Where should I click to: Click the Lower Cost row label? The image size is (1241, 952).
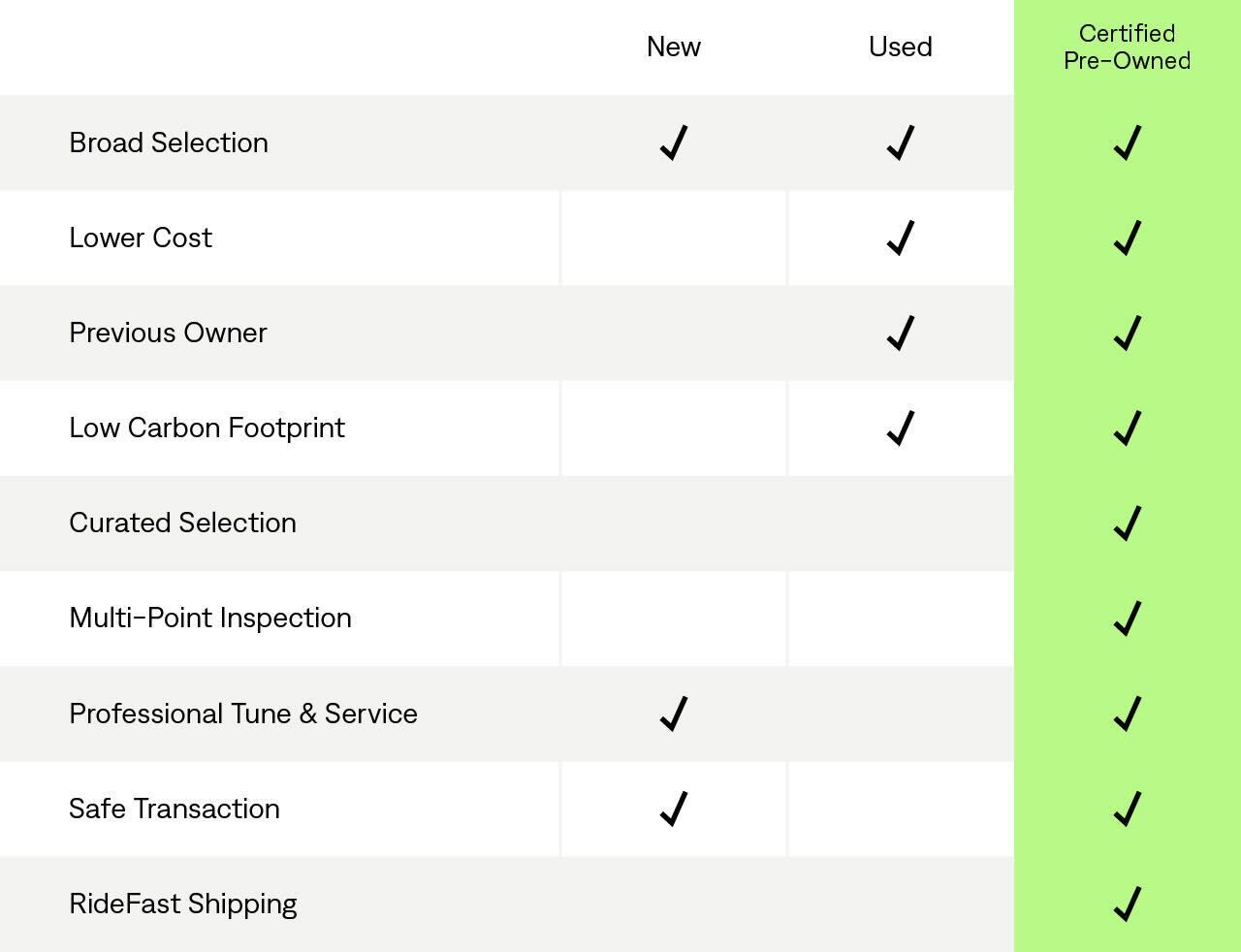[x=141, y=238]
